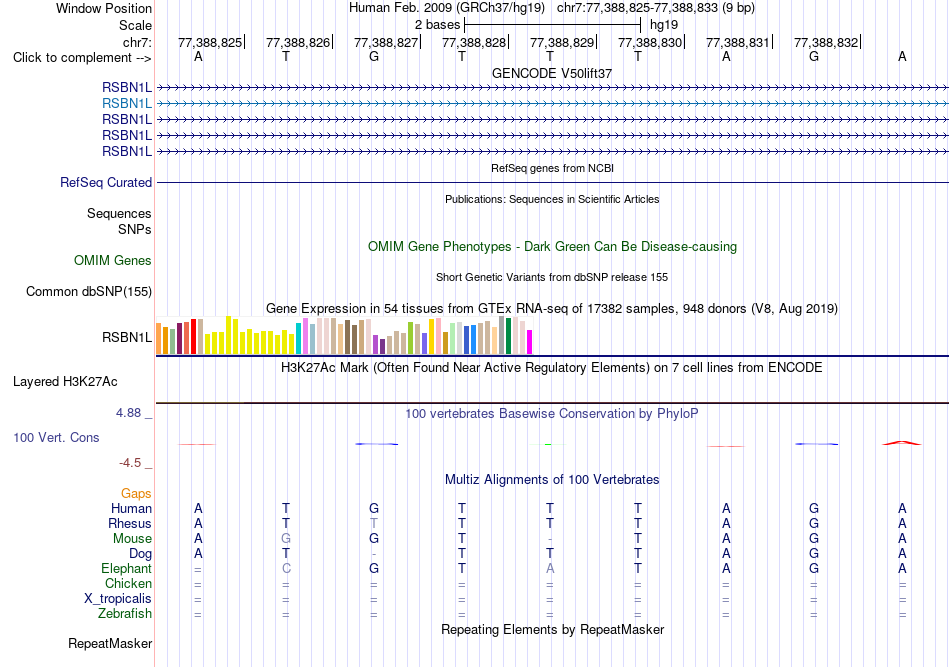Click the 'Dog' species label
The width and height of the screenshot is (950, 667).
click(x=140, y=554)
